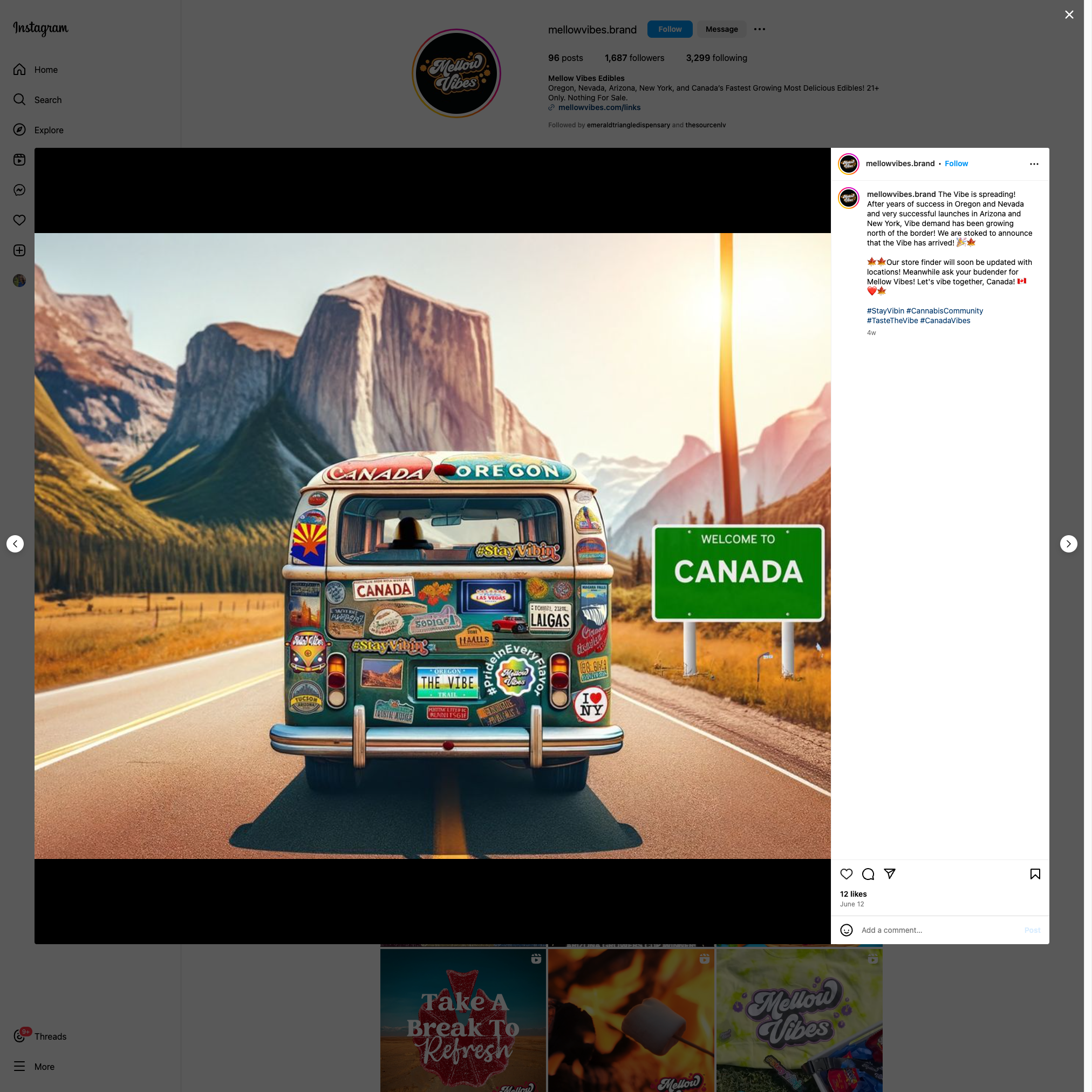Click the Canada van post image
This screenshot has height=1092, width=1092.
coord(432,546)
